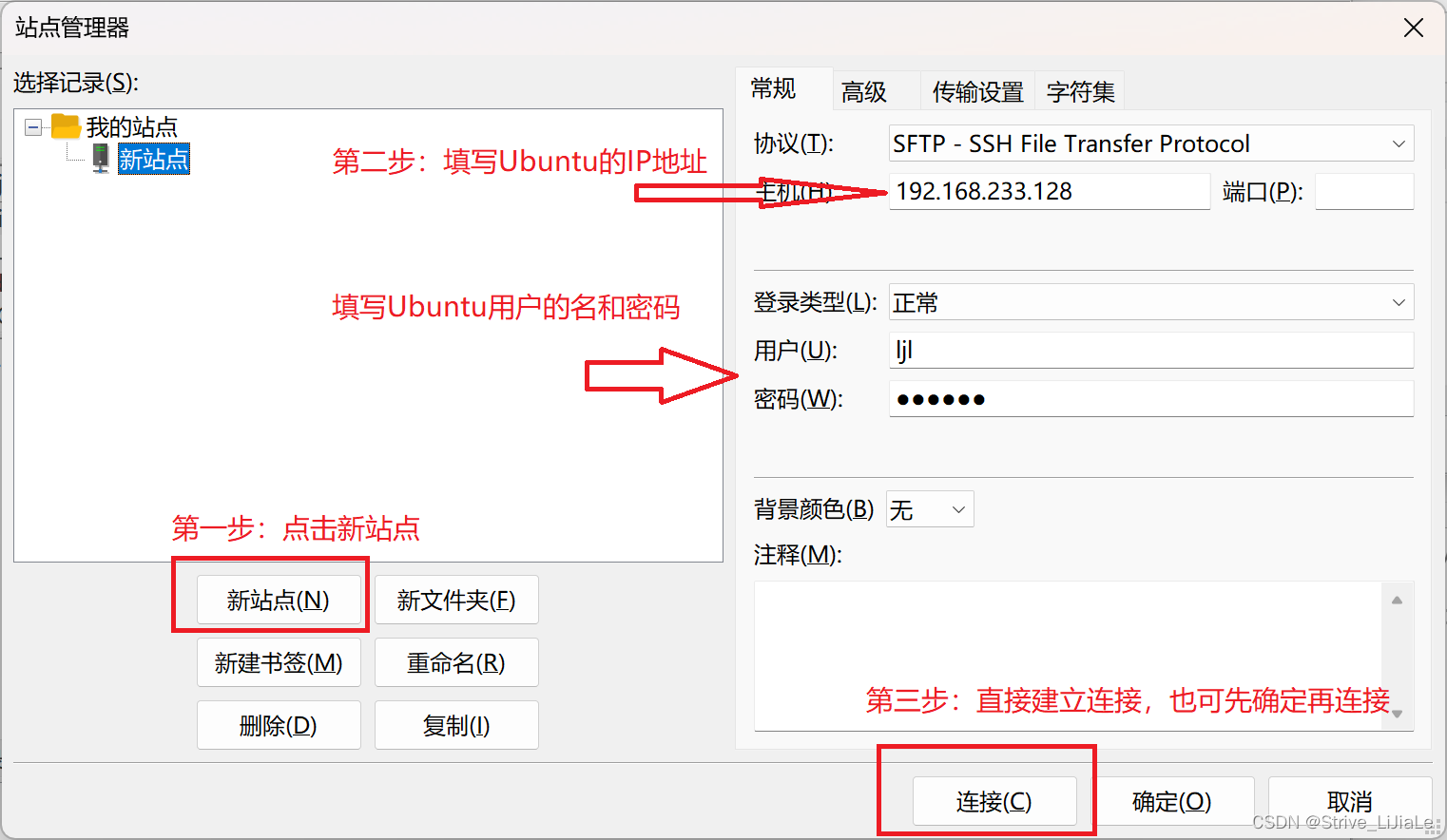The image size is (1447, 840).
Task: Click the 新站点(N) button
Action: coord(279,600)
